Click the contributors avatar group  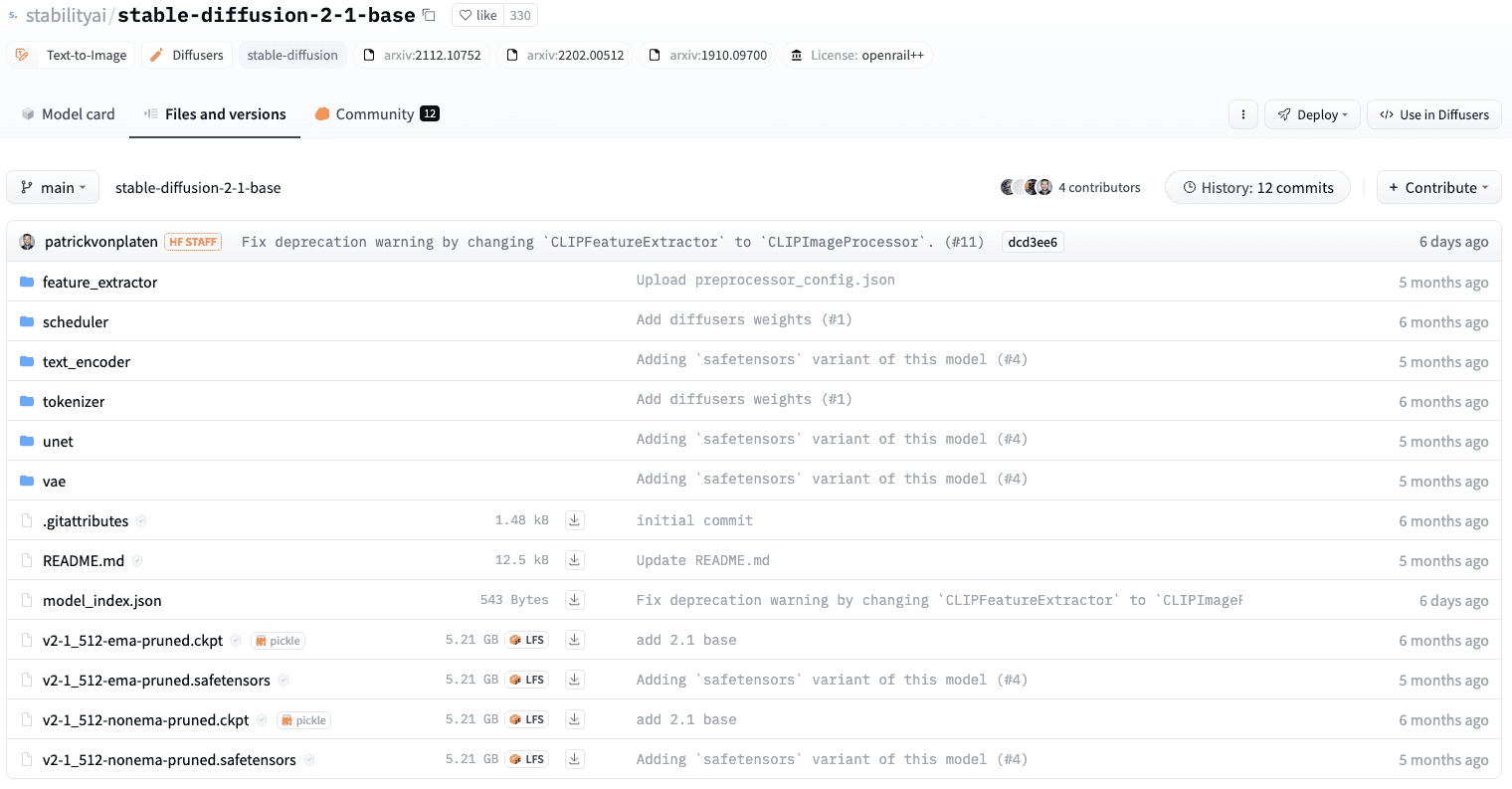coord(1027,187)
